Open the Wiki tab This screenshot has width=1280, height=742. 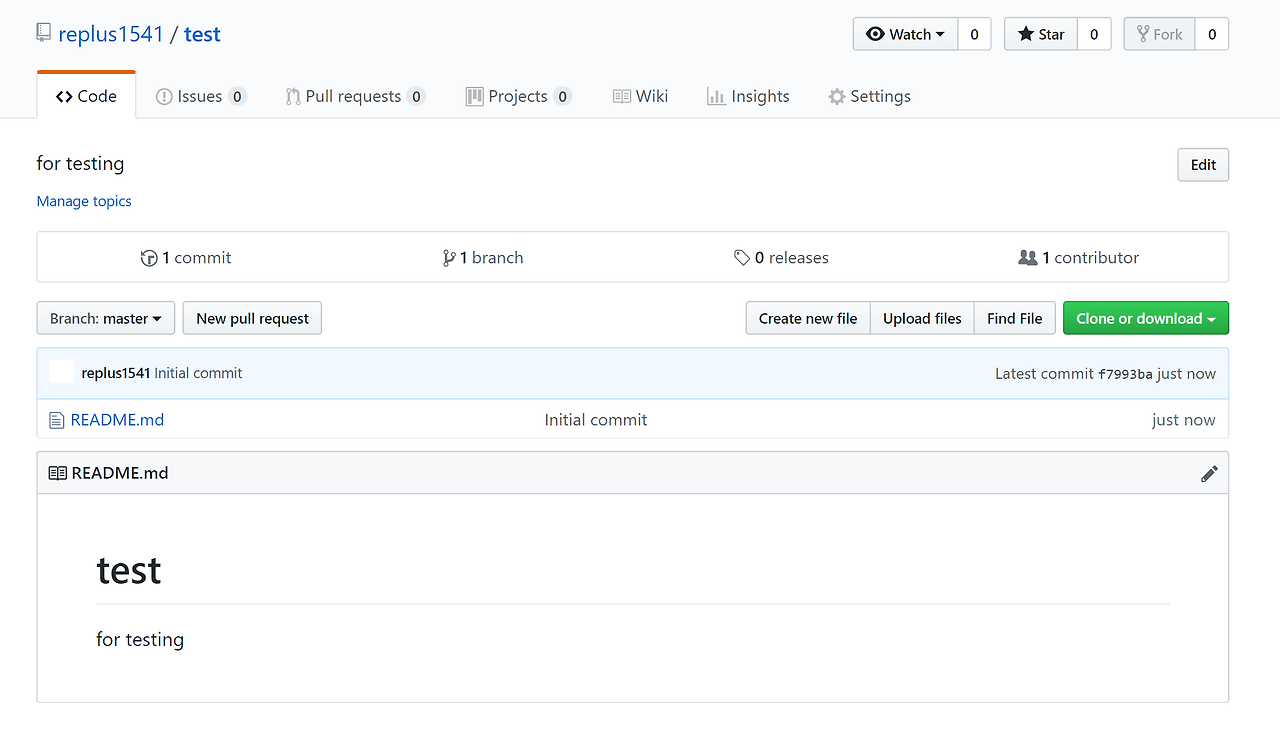tap(640, 96)
